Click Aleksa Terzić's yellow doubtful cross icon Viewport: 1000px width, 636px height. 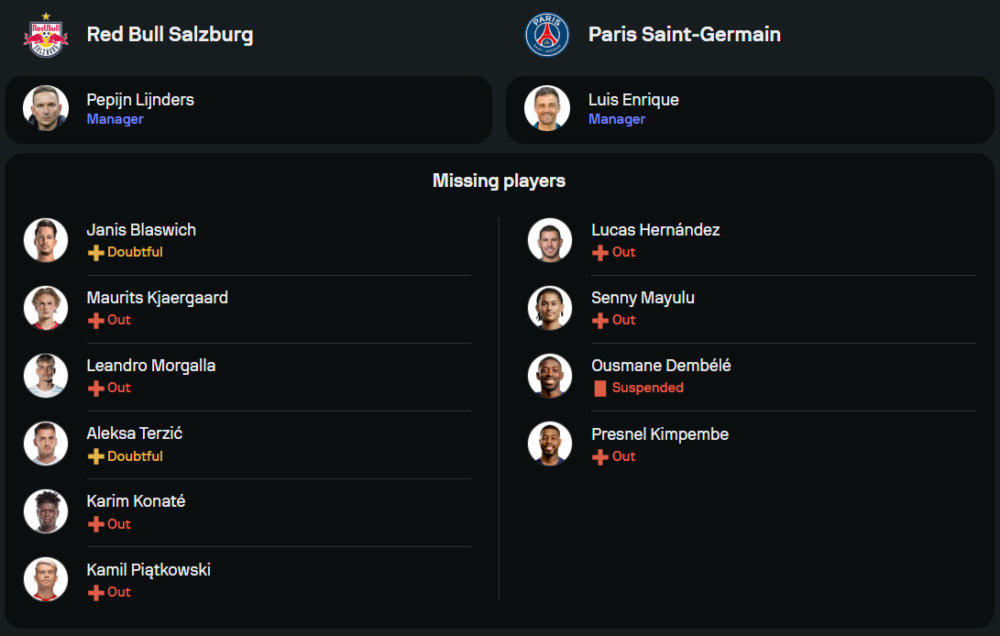click(96, 457)
